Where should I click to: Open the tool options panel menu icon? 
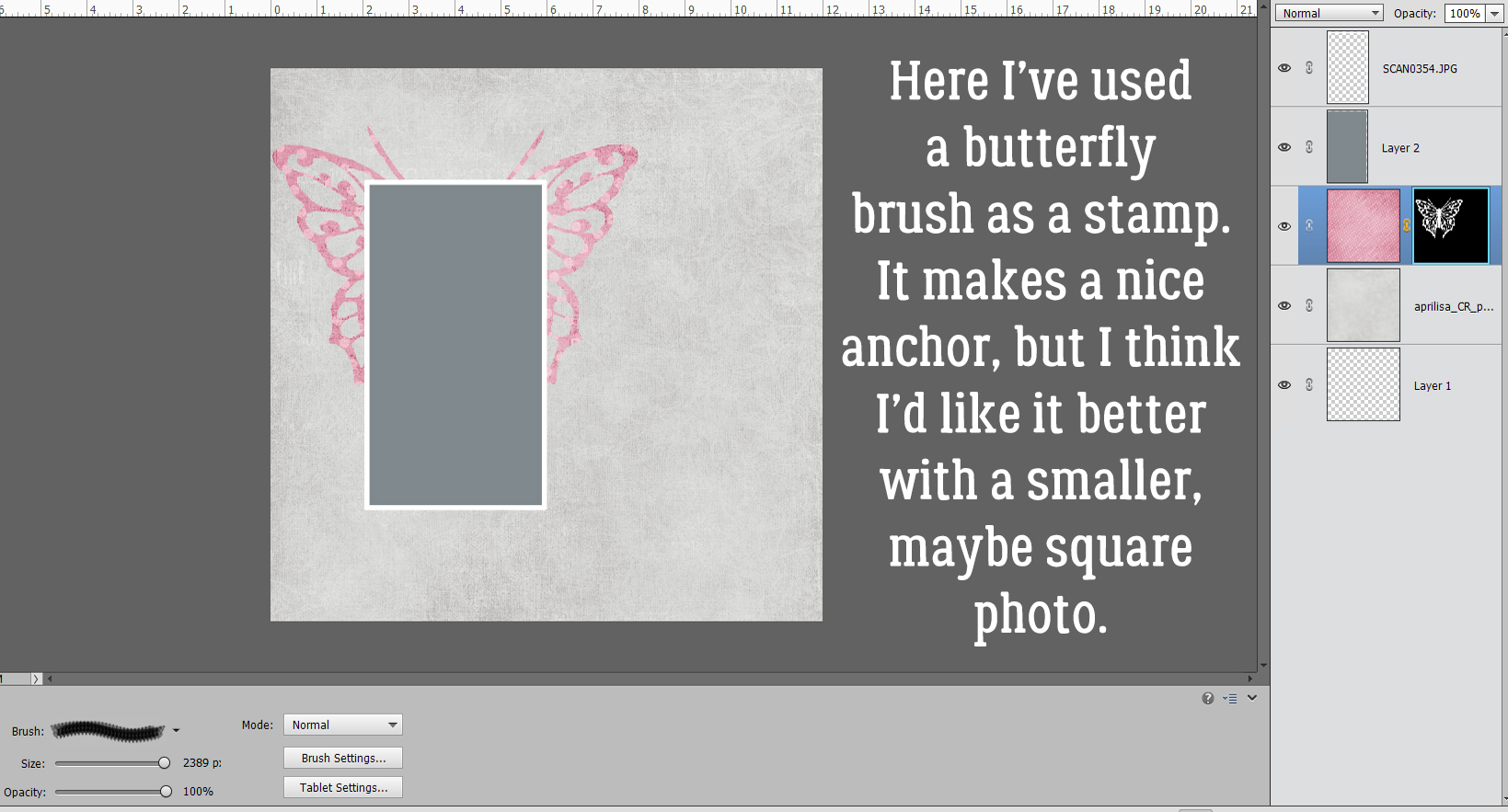coord(1229,699)
